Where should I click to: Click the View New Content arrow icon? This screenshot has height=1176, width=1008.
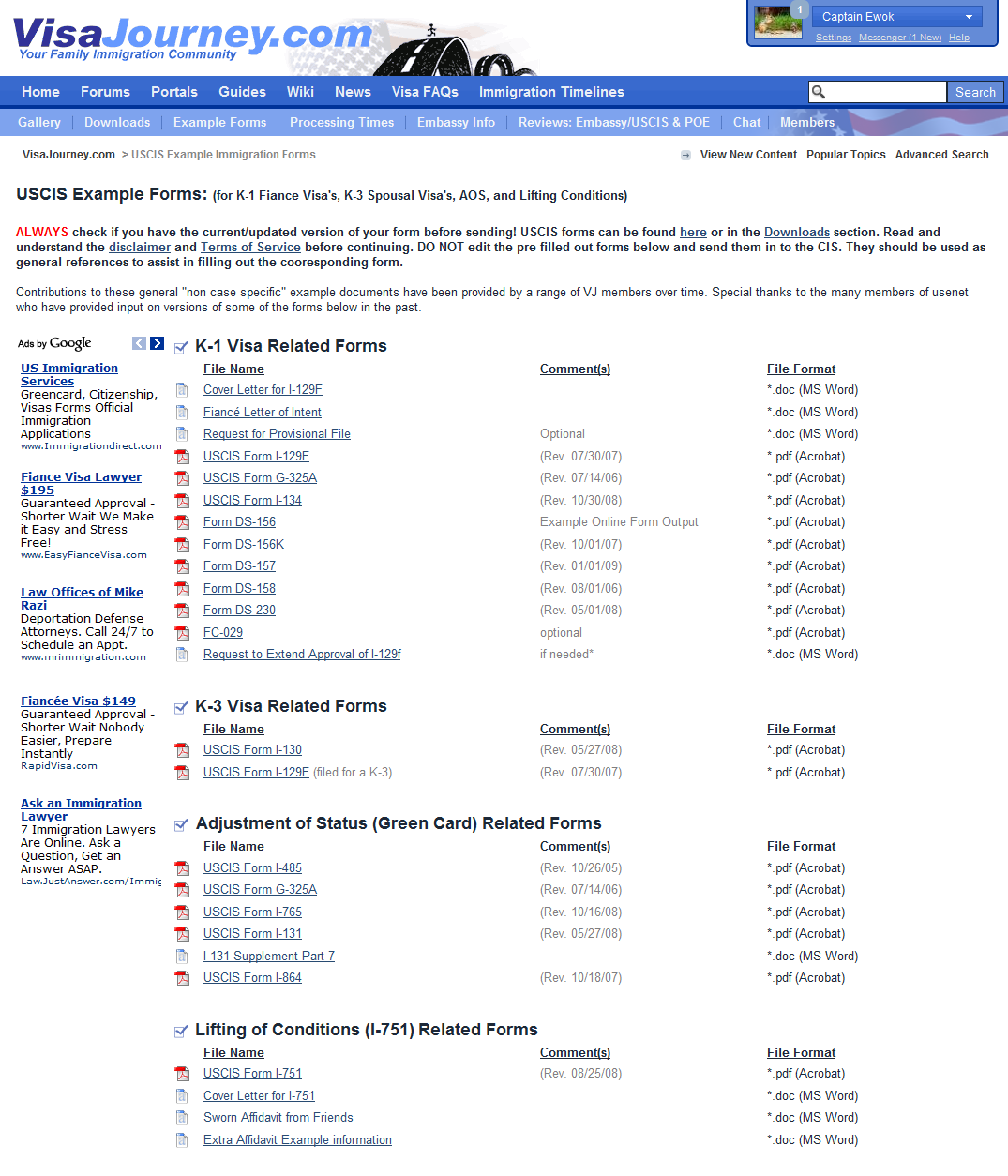click(x=686, y=156)
